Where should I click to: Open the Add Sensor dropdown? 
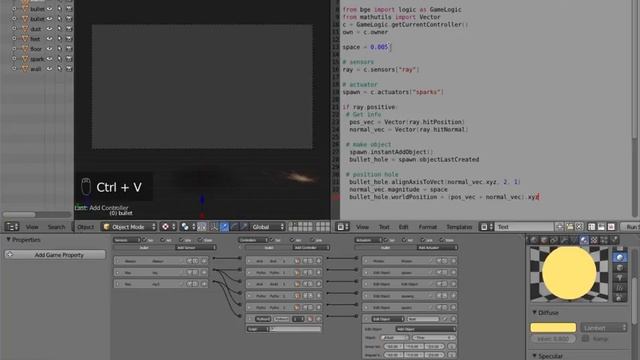click(196, 247)
